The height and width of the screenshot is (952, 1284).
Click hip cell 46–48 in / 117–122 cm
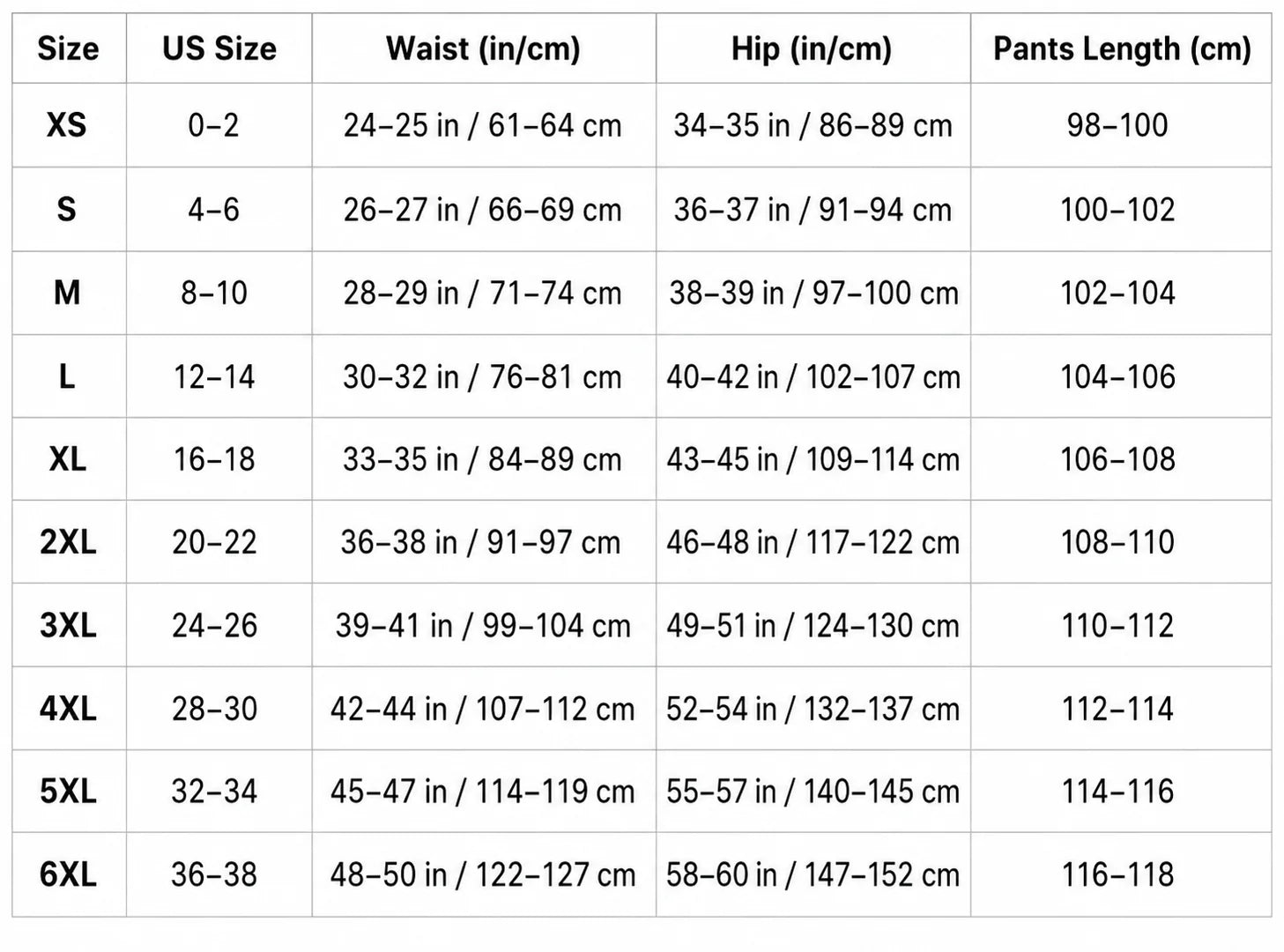[813, 542]
